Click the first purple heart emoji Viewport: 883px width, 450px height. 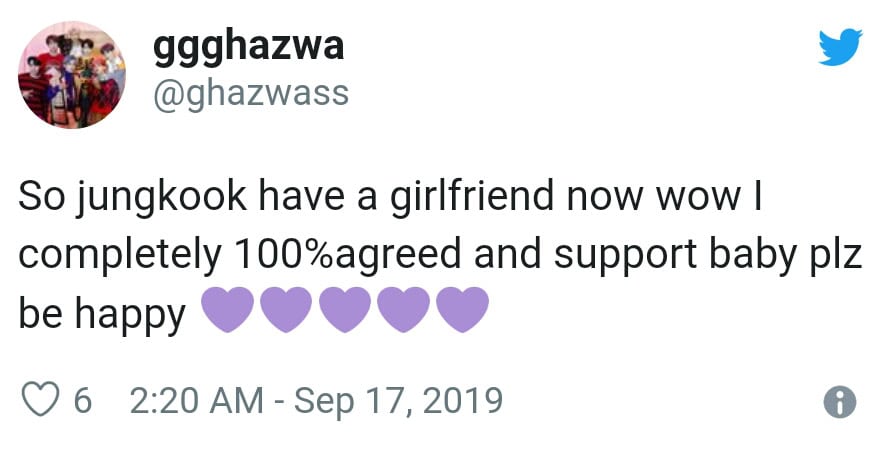[x=229, y=310]
